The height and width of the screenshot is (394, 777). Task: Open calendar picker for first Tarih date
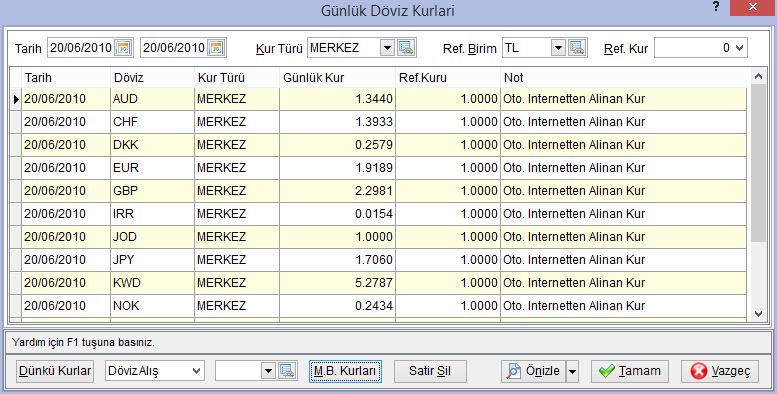(123, 48)
